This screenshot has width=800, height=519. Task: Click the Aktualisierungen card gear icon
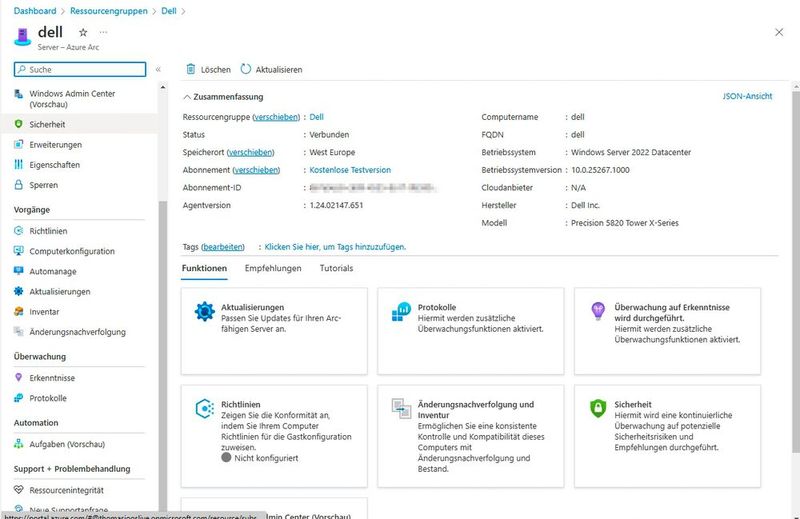coord(205,311)
